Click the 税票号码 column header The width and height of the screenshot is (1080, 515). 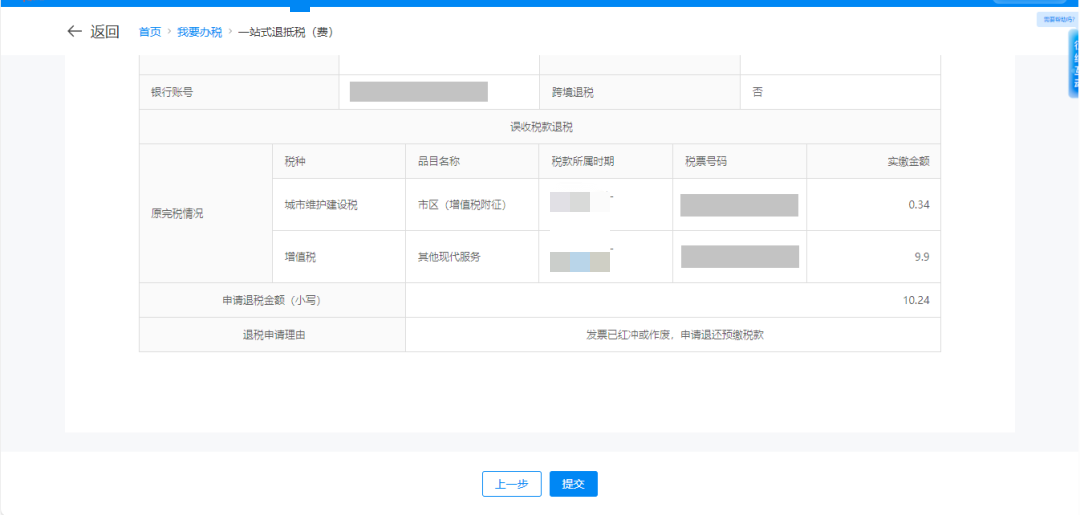739,162
